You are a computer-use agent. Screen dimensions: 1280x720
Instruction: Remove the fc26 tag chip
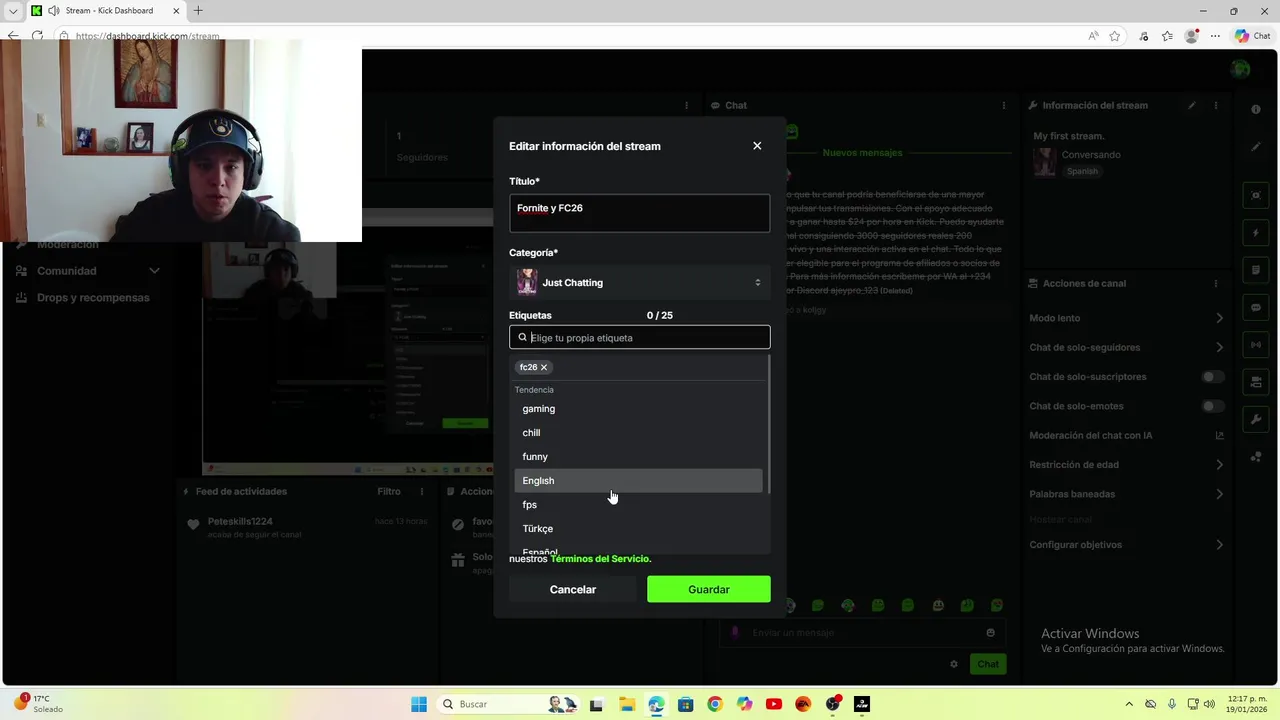pyautogui.click(x=544, y=367)
